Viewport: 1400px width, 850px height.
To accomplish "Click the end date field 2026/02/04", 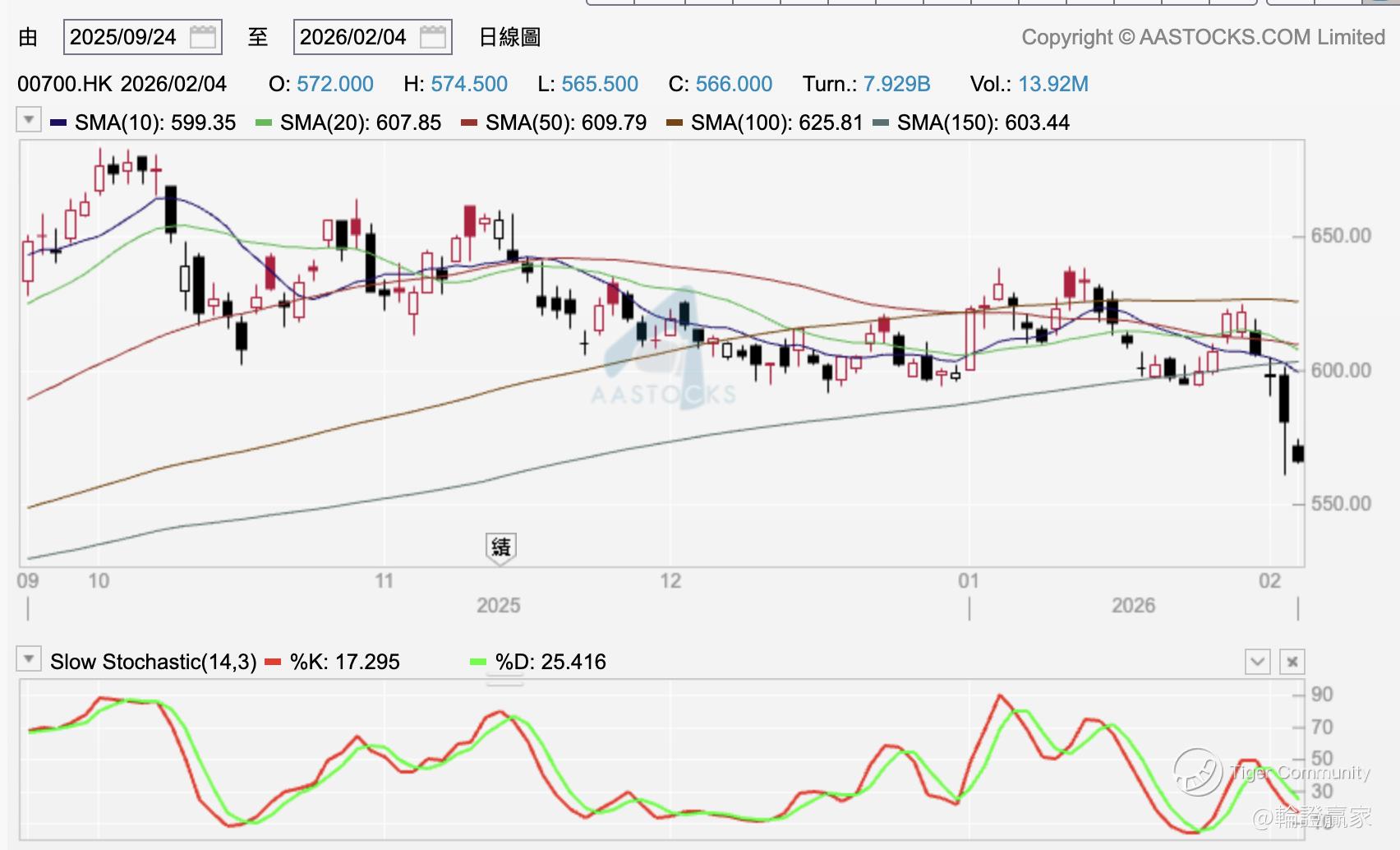I will 353,37.
